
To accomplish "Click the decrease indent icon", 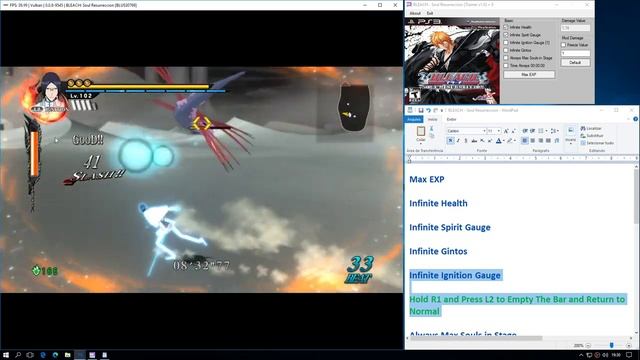I will (x=525, y=131).
